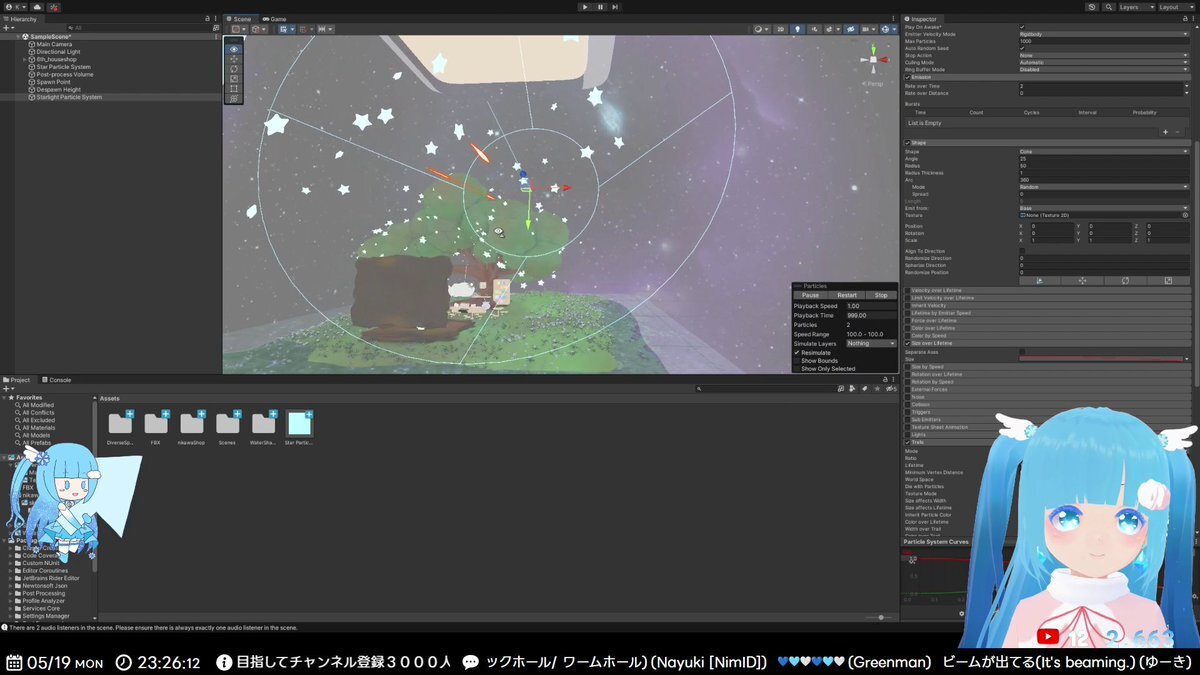Pick a Texture with the object selector circle
1200x675 pixels.
pyautogui.click(x=1185, y=215)
